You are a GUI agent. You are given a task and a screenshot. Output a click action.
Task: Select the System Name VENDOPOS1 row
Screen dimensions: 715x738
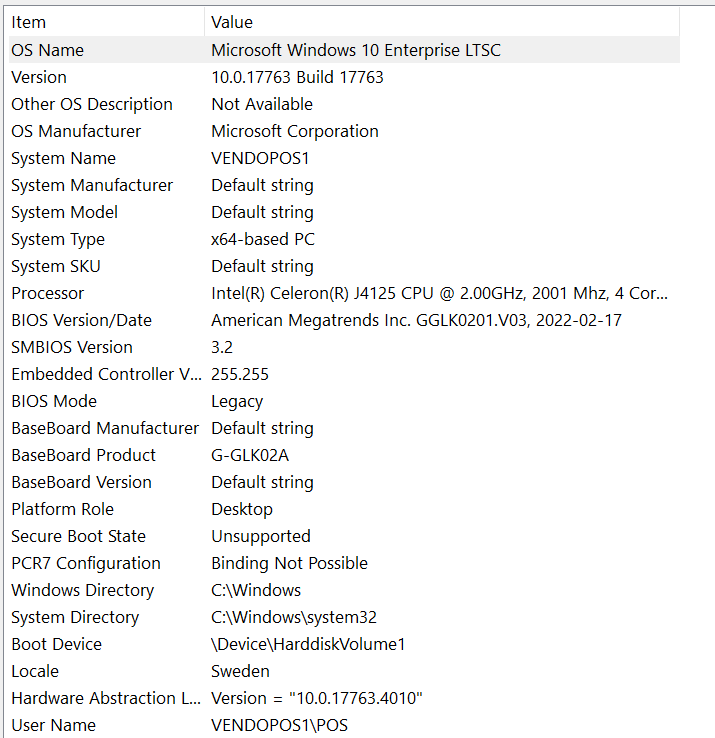[x=63, y=158]
